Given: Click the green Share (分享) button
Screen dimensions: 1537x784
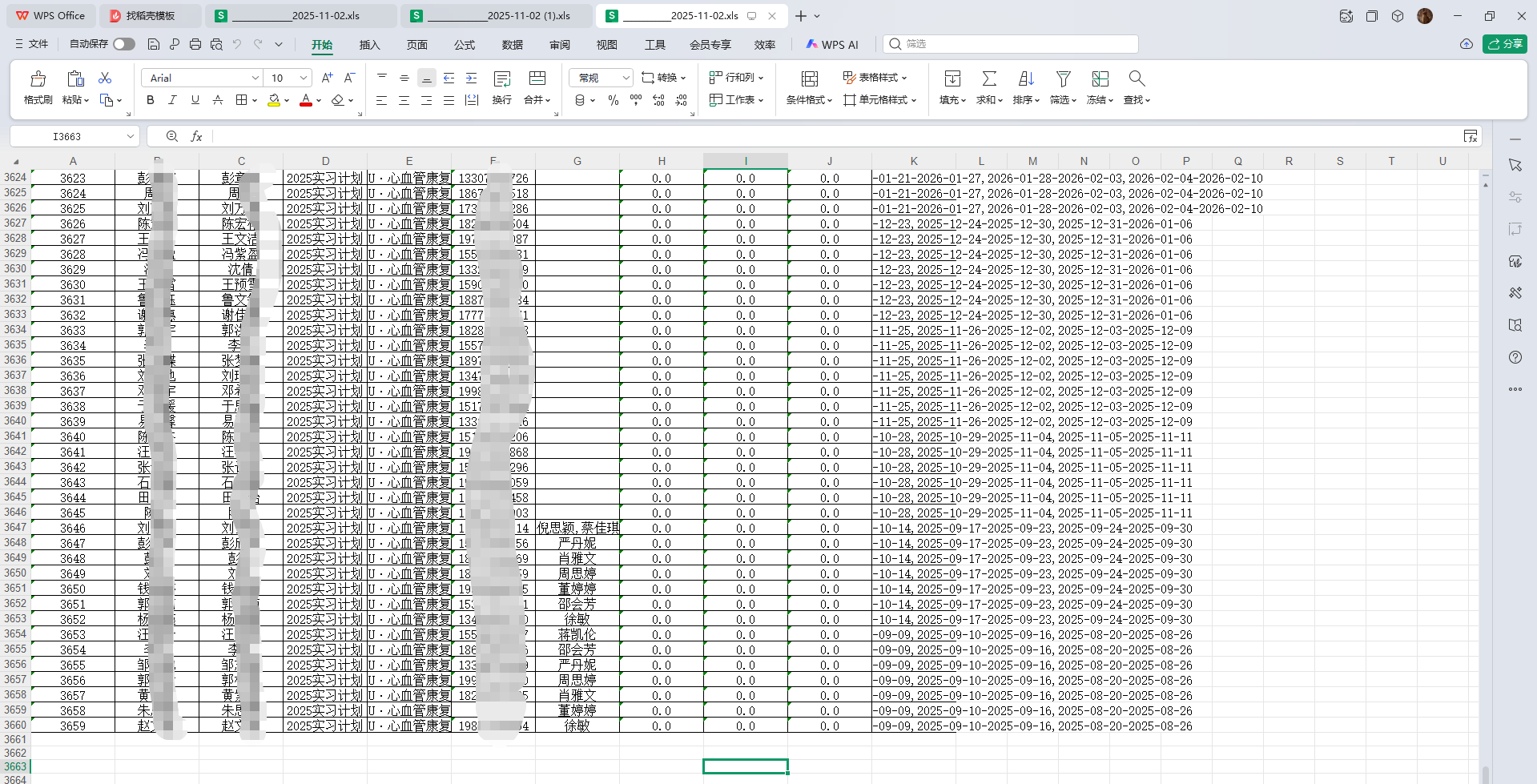Looking at the screenshot, I should click(1504, 44).
